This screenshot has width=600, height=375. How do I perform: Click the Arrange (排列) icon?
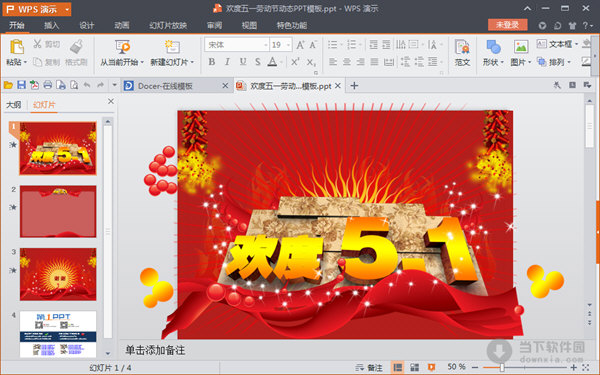pyautogui.click(x=541, y=62)
